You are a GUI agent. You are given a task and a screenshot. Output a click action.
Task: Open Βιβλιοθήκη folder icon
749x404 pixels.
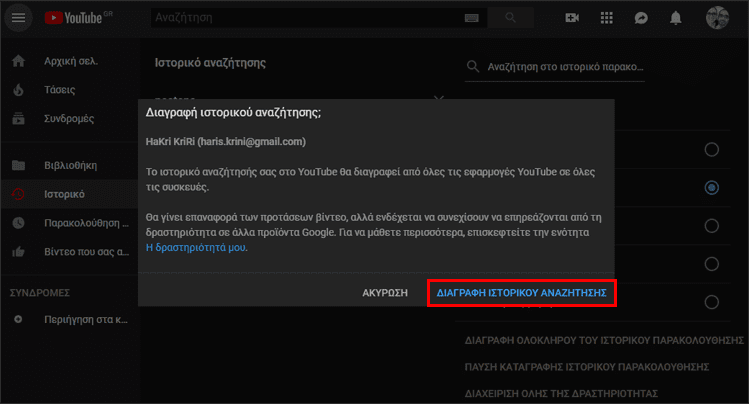(19, 165)
